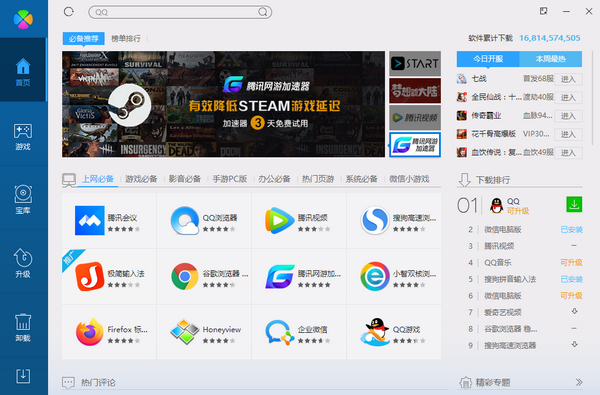Select the Honeyview app tile
The width and height of the screenshot is (600, 395).
click(204, 332)
